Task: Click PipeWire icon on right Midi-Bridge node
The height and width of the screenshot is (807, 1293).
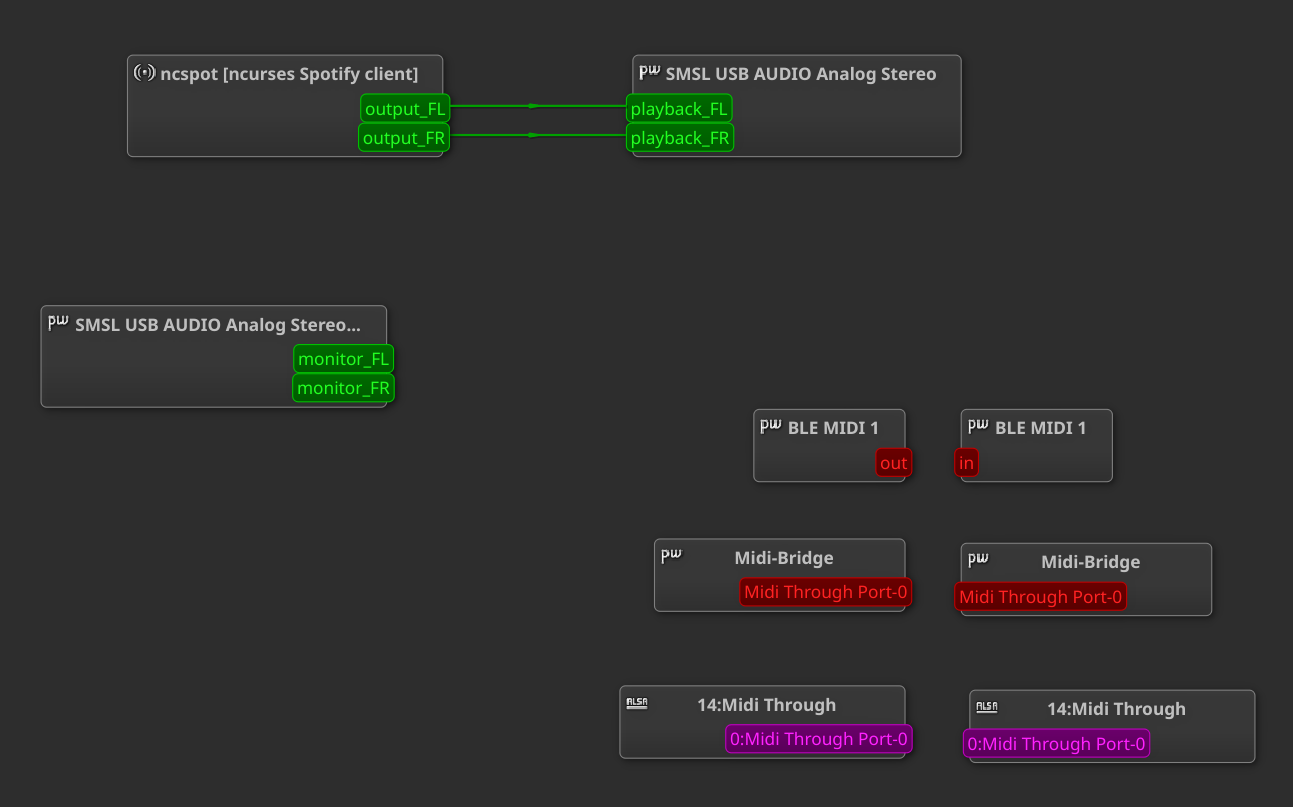Action: 978,560
